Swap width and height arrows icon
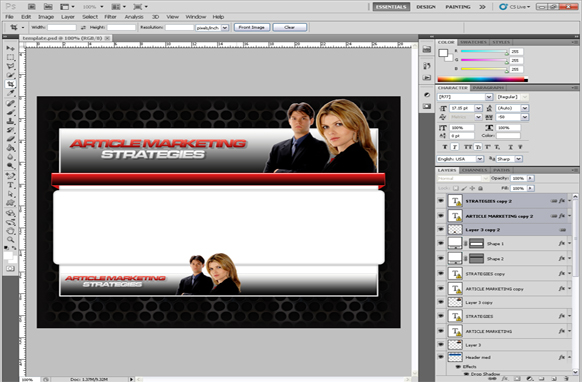Viewport: 582px width, 382px height. click(83, 27)
